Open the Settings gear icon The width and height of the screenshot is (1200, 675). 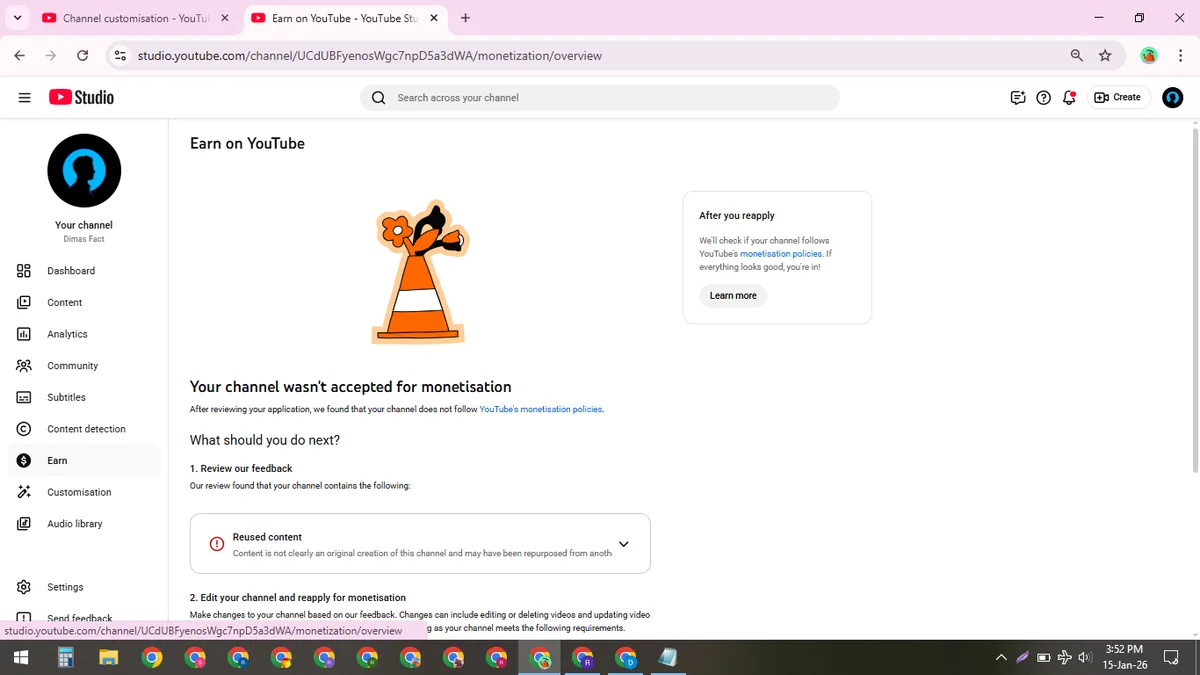pyautogui.click(x=24, y=587)
